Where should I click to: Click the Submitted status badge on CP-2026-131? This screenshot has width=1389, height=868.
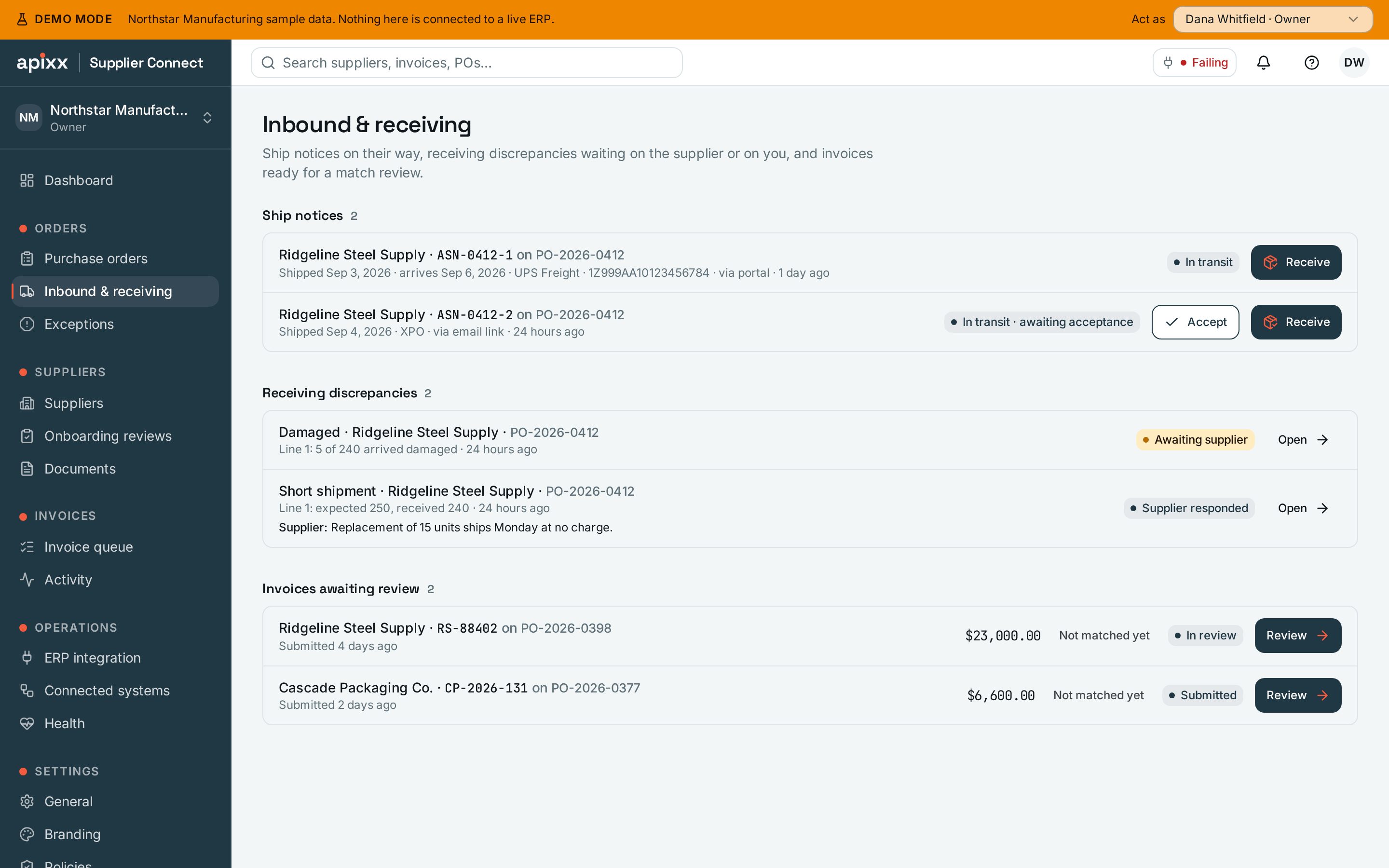(x=1202, y=695)
